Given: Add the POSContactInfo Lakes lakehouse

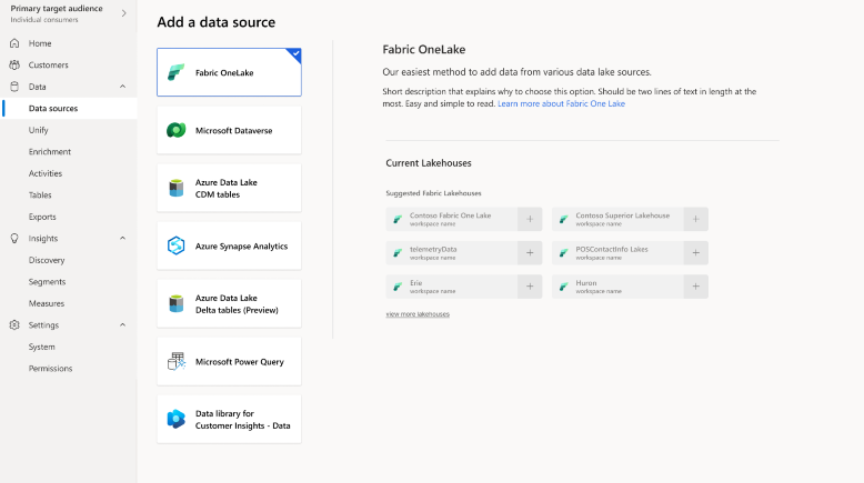Looking at the screenshot, I should pyautogui.click(x=696, y=253).
